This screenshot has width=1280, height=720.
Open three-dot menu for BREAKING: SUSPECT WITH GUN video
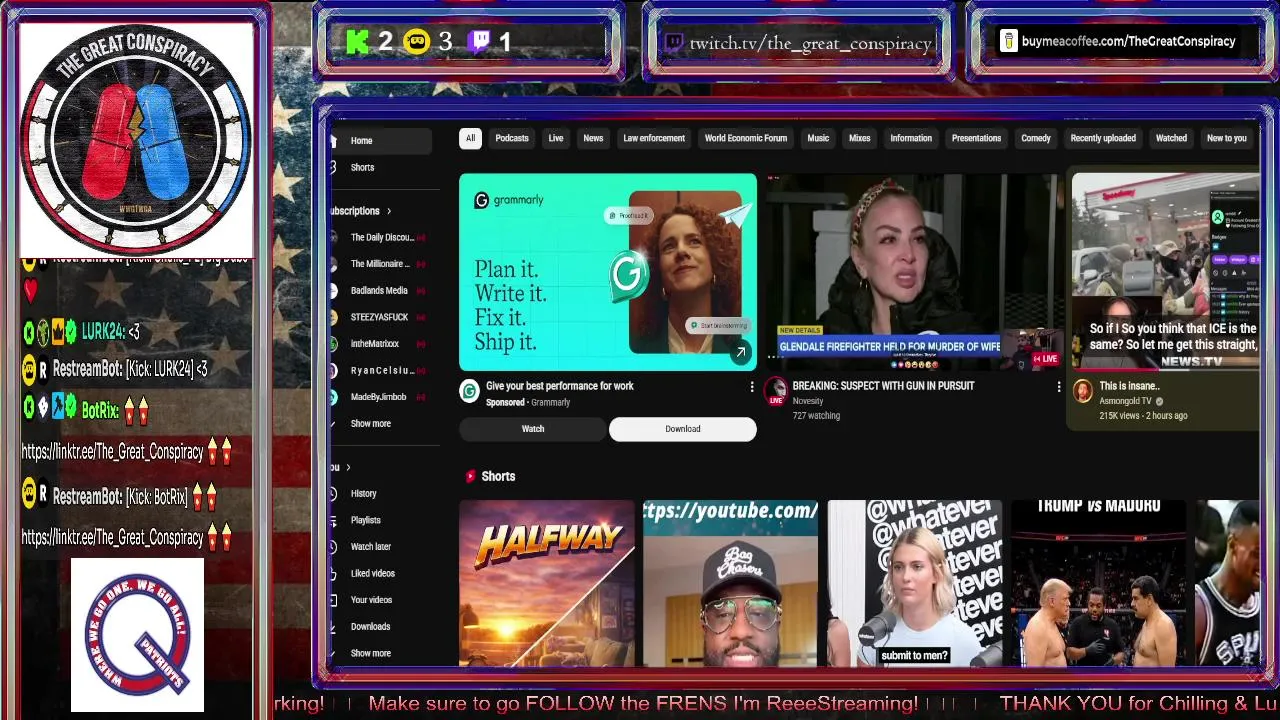pos(1059,387)
